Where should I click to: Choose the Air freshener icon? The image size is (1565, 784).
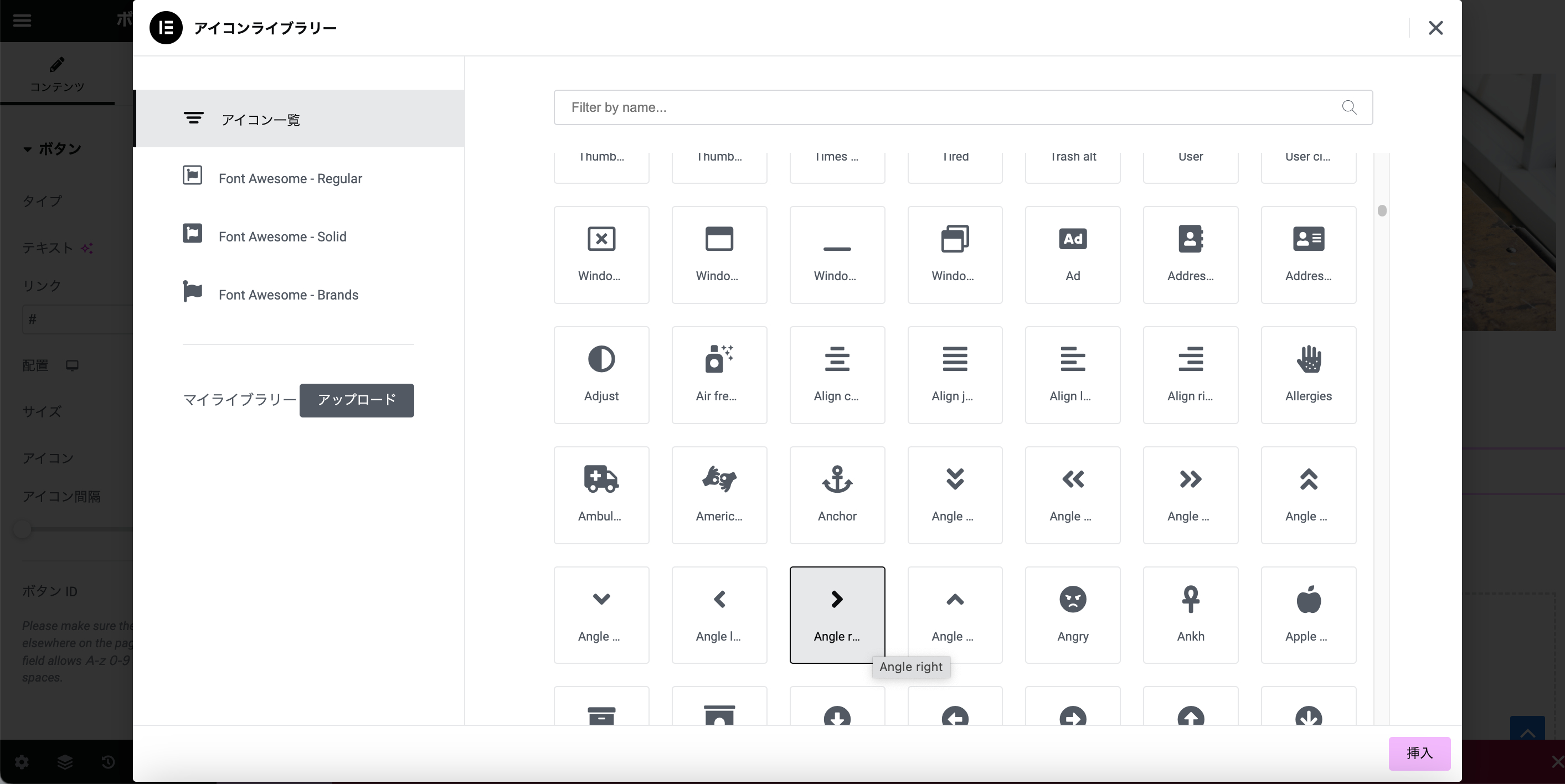click(719, 374)
